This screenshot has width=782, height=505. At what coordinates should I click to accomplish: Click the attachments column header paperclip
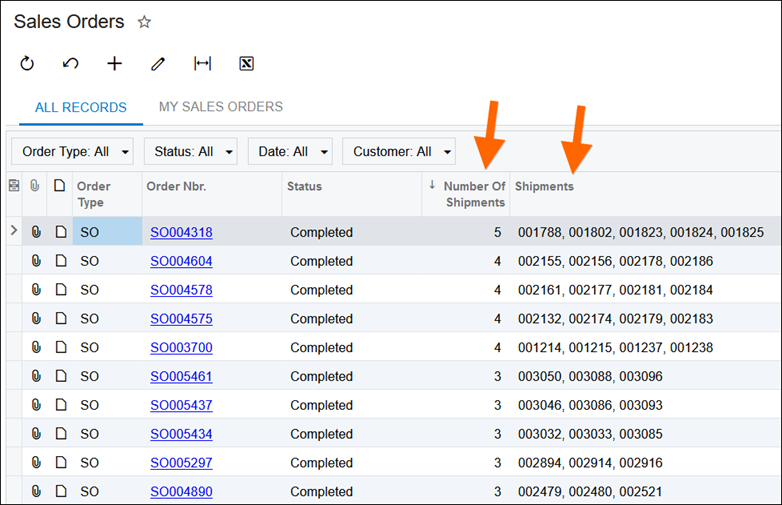34,186
